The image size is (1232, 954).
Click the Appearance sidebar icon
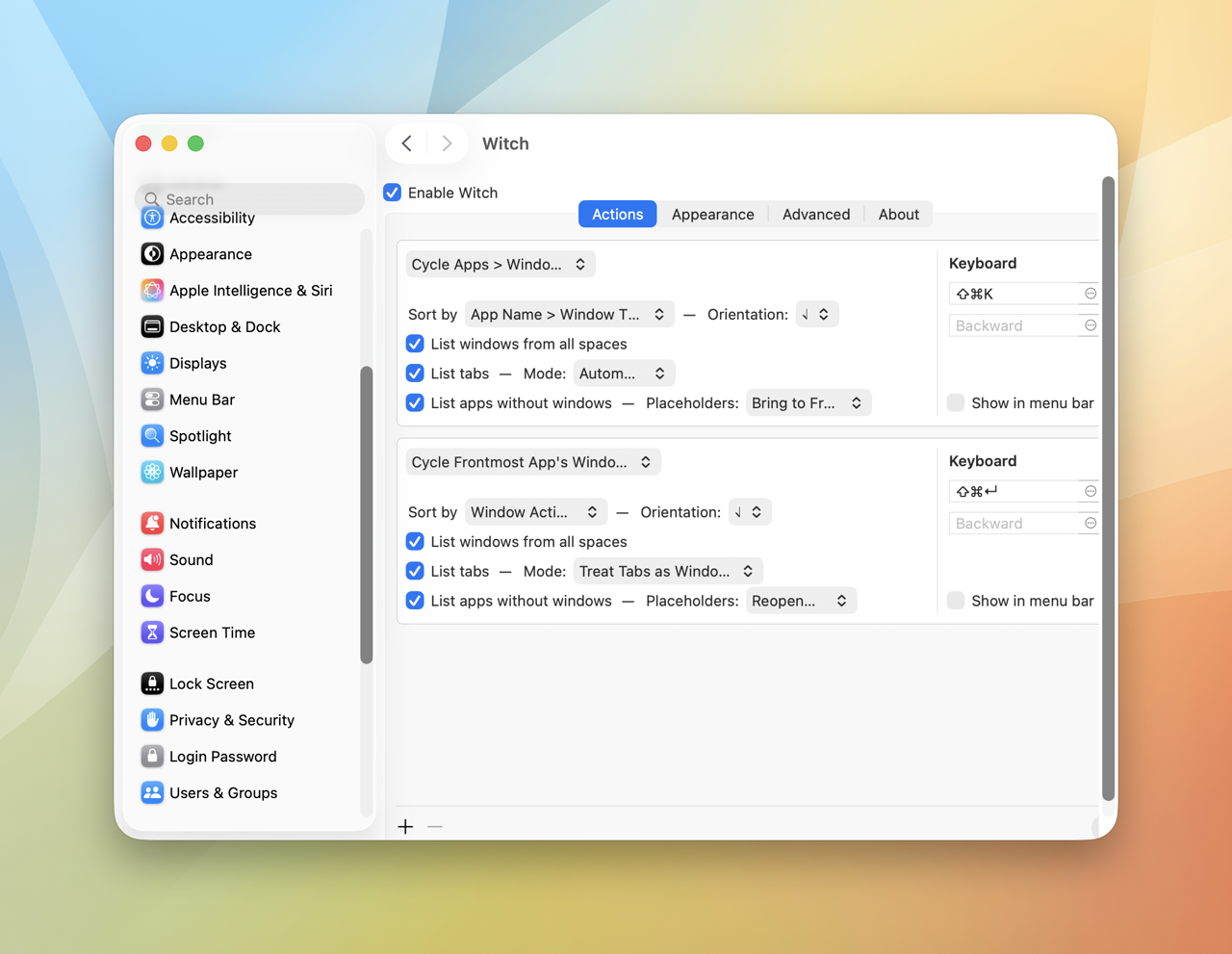pos(152,254)
